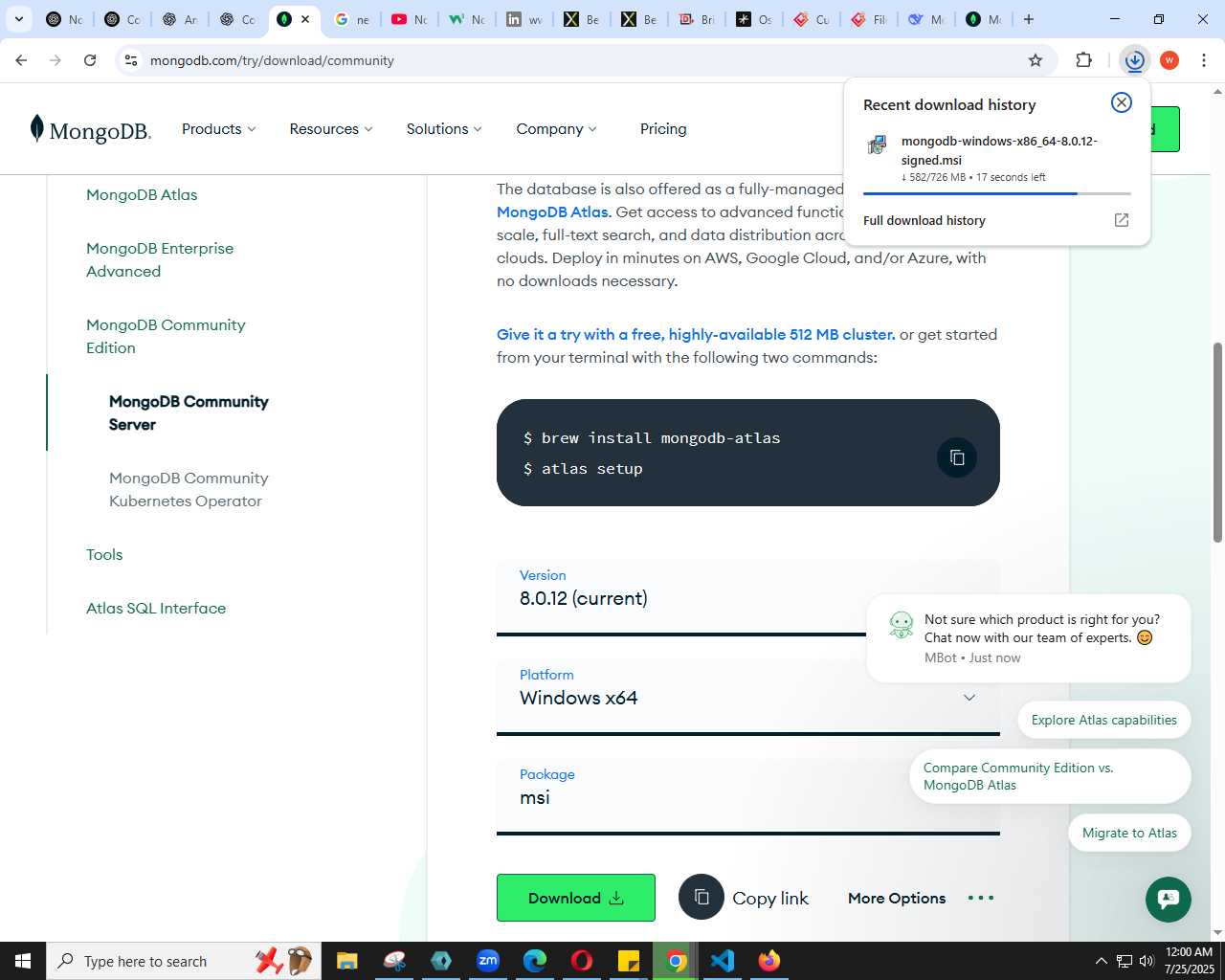
Task: Open MongoDB Atlas in sidebar
Action: tap(142, 195)
